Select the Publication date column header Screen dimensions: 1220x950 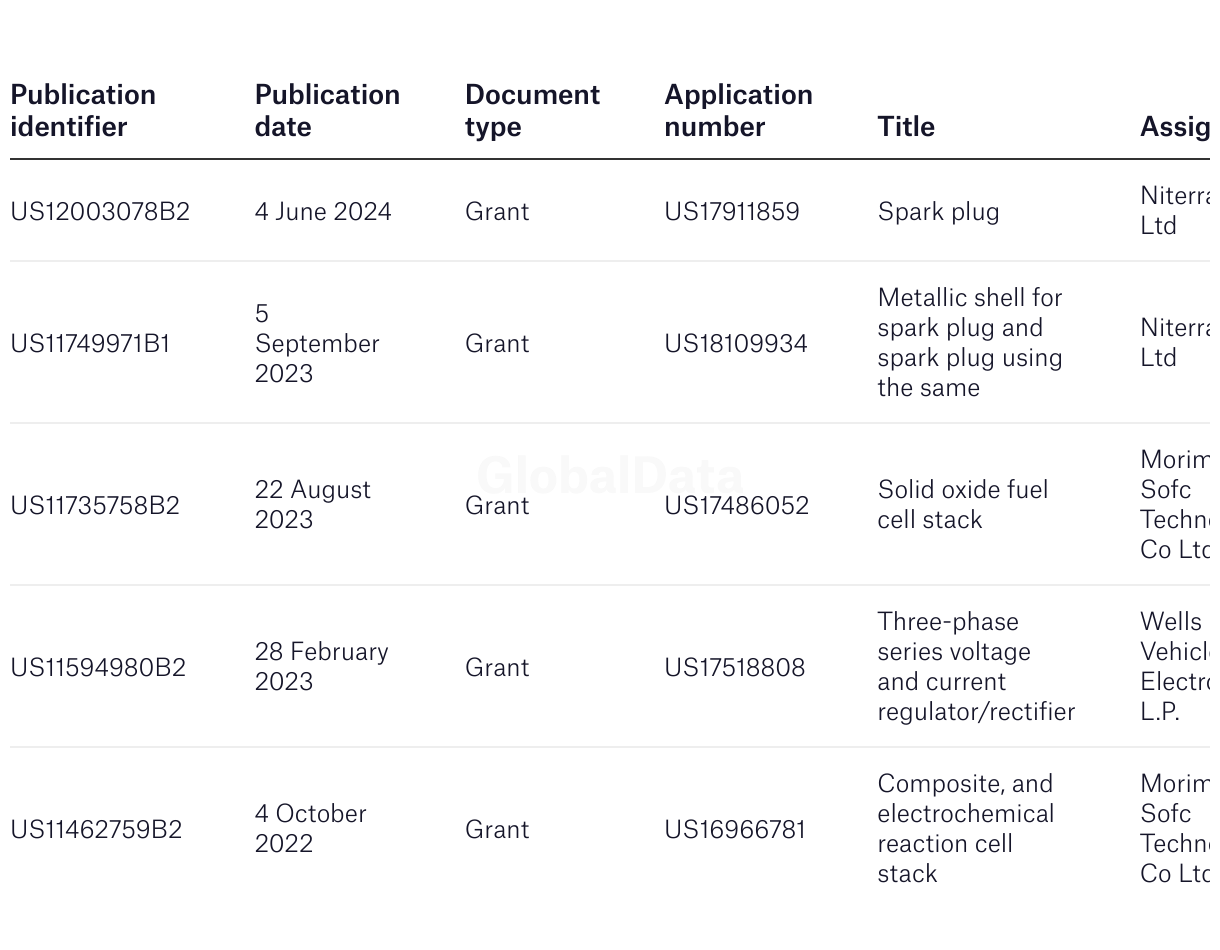point(327,111)
